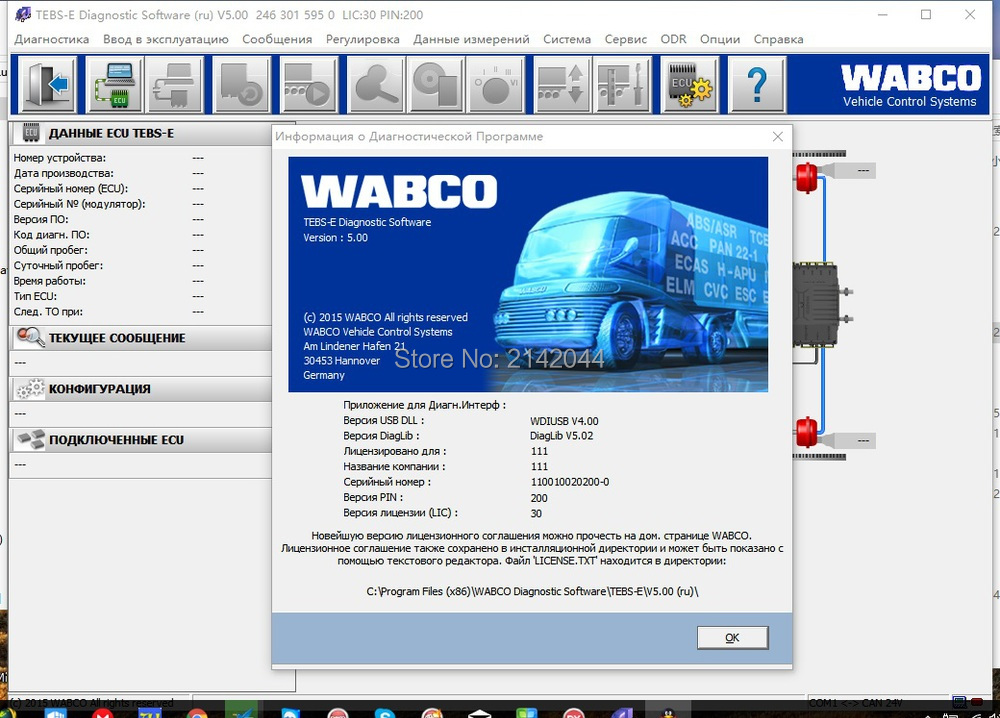
Task: Click the ПОДКЛЮЧЕННЫЕ ECU panel header
Action: click(x=116, y=440)
